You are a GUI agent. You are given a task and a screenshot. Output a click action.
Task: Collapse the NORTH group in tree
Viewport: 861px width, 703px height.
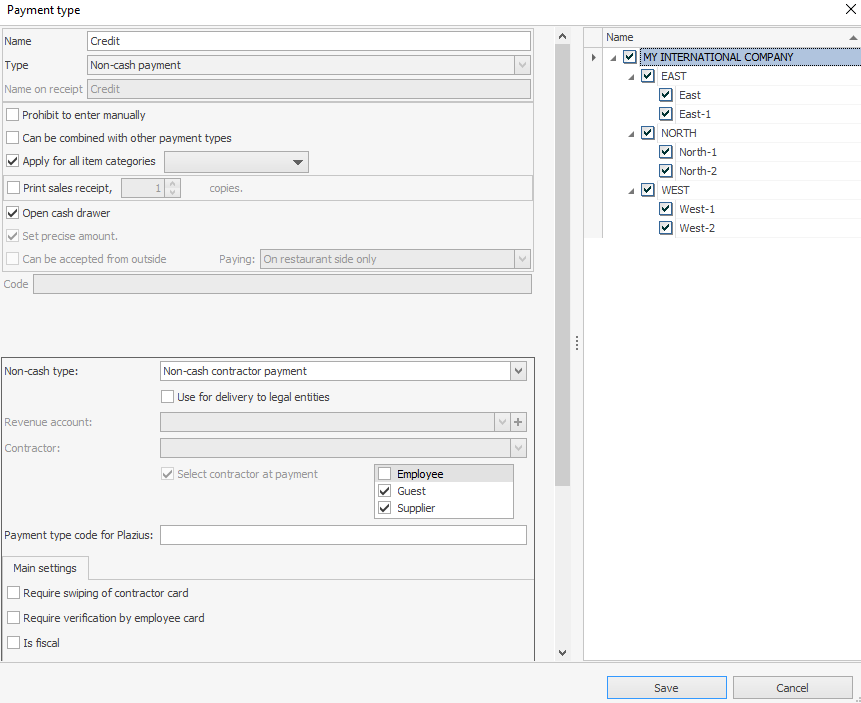[631, 134]
